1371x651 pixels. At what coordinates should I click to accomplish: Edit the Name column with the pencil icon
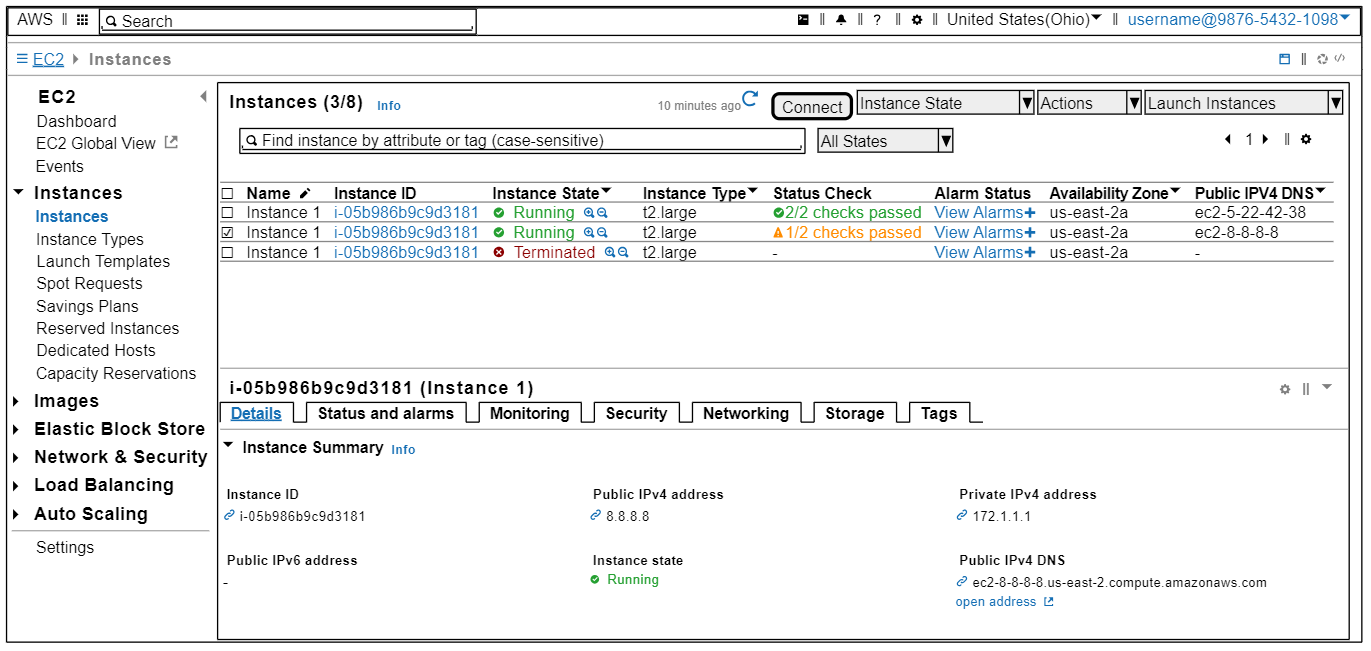305,193
